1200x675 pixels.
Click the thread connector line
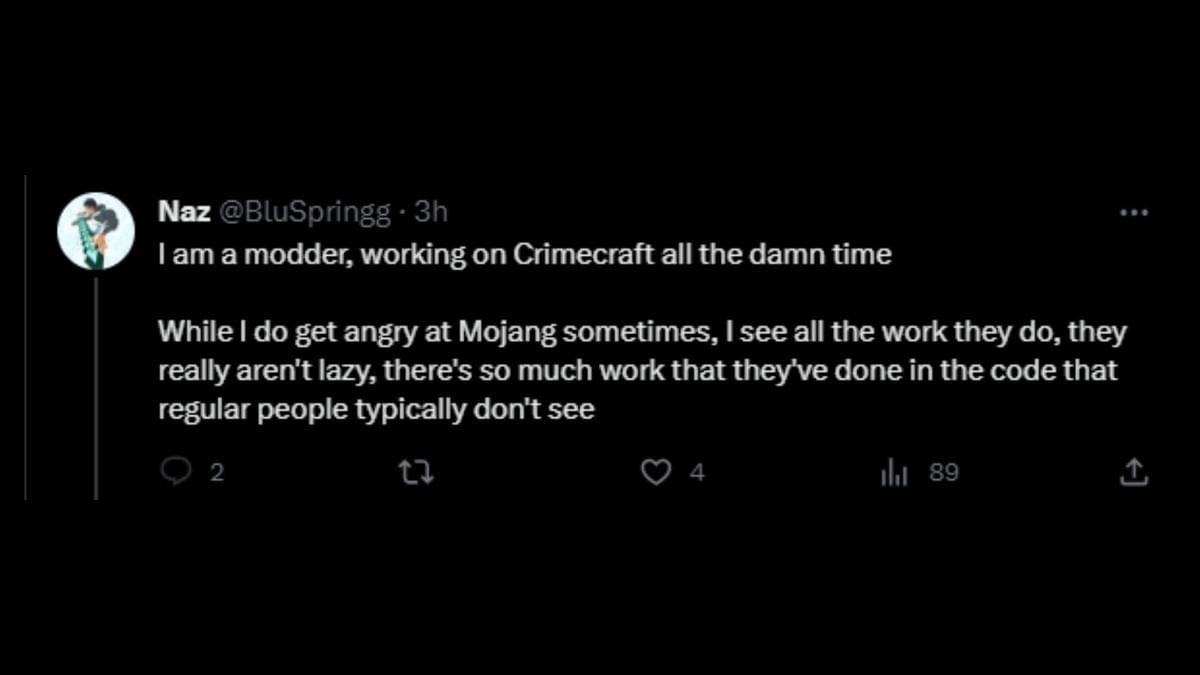tap(95, 390)
